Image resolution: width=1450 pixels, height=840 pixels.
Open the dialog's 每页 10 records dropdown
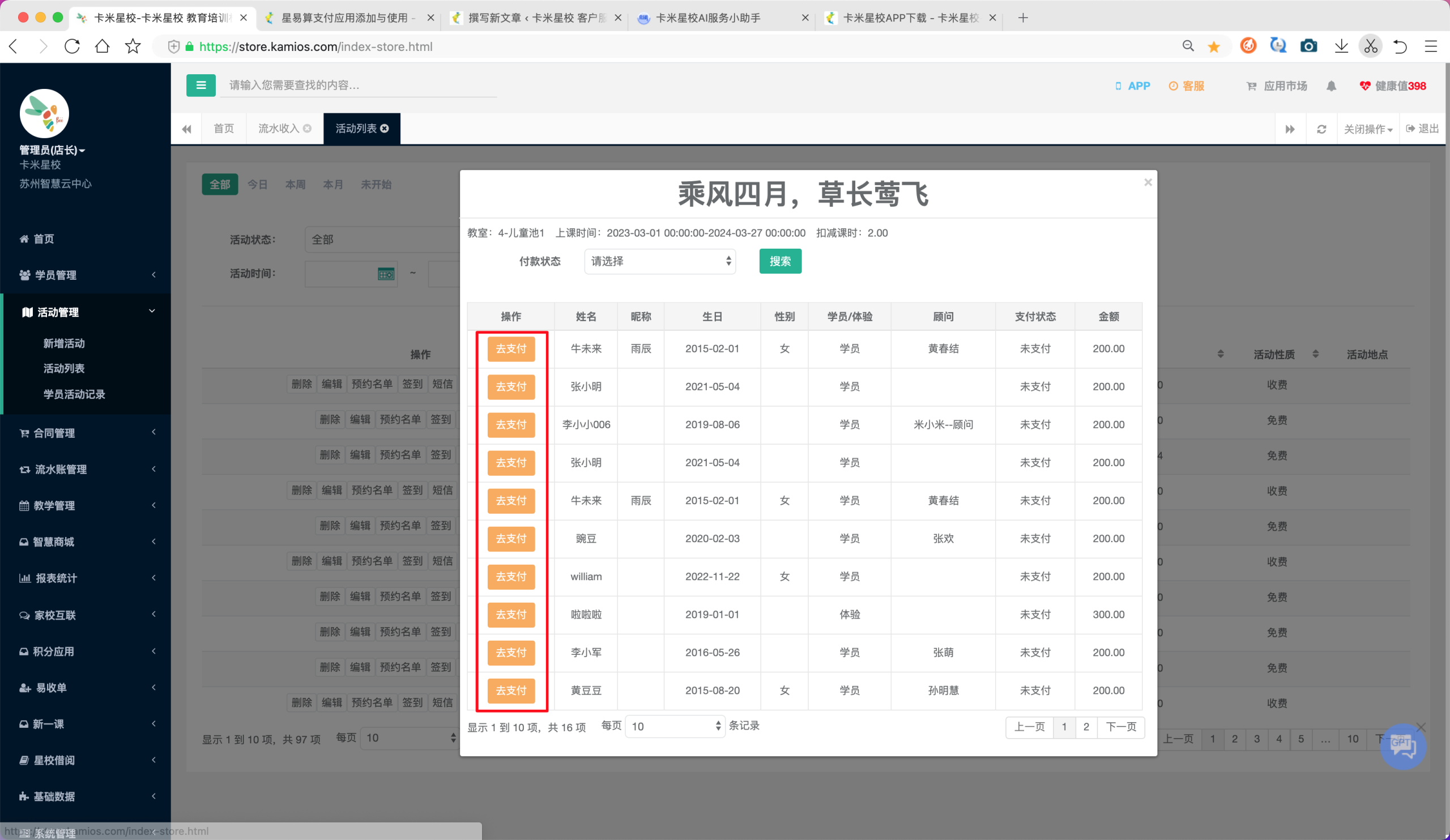coord(675,727)
